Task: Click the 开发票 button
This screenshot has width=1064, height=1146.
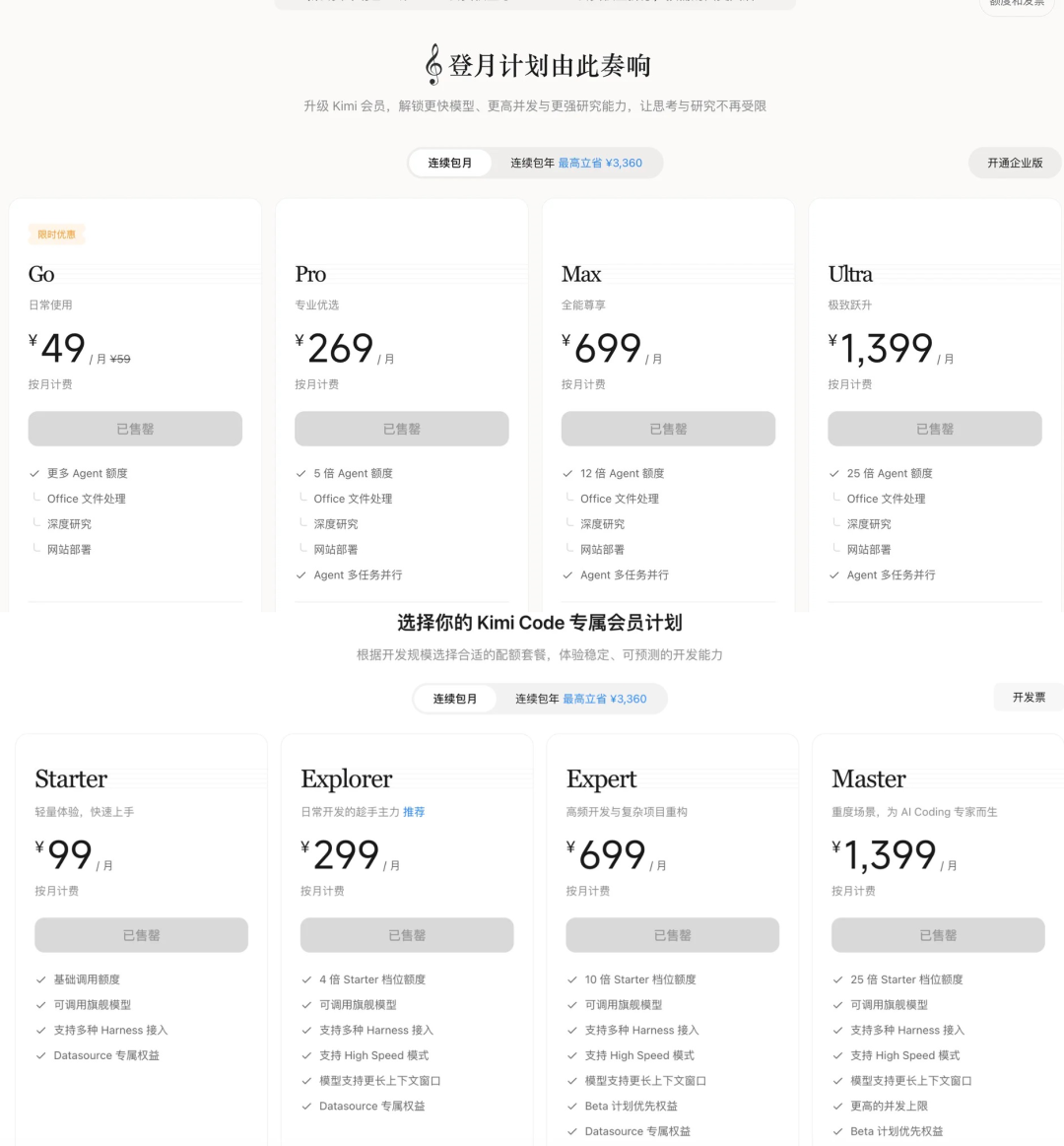Action: coord(1029,698)
